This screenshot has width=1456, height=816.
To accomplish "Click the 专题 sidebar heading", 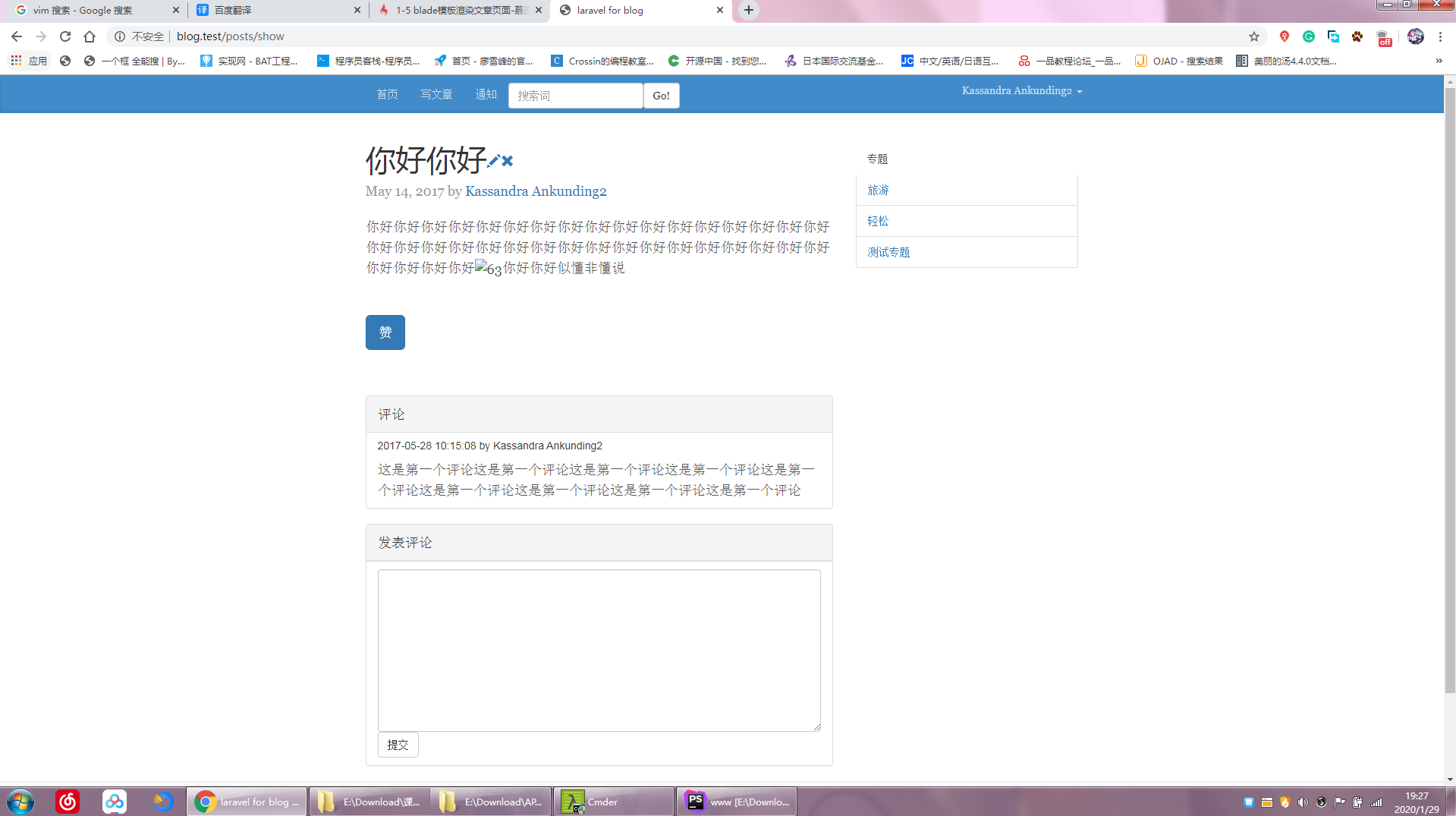I will coord(878,159).
